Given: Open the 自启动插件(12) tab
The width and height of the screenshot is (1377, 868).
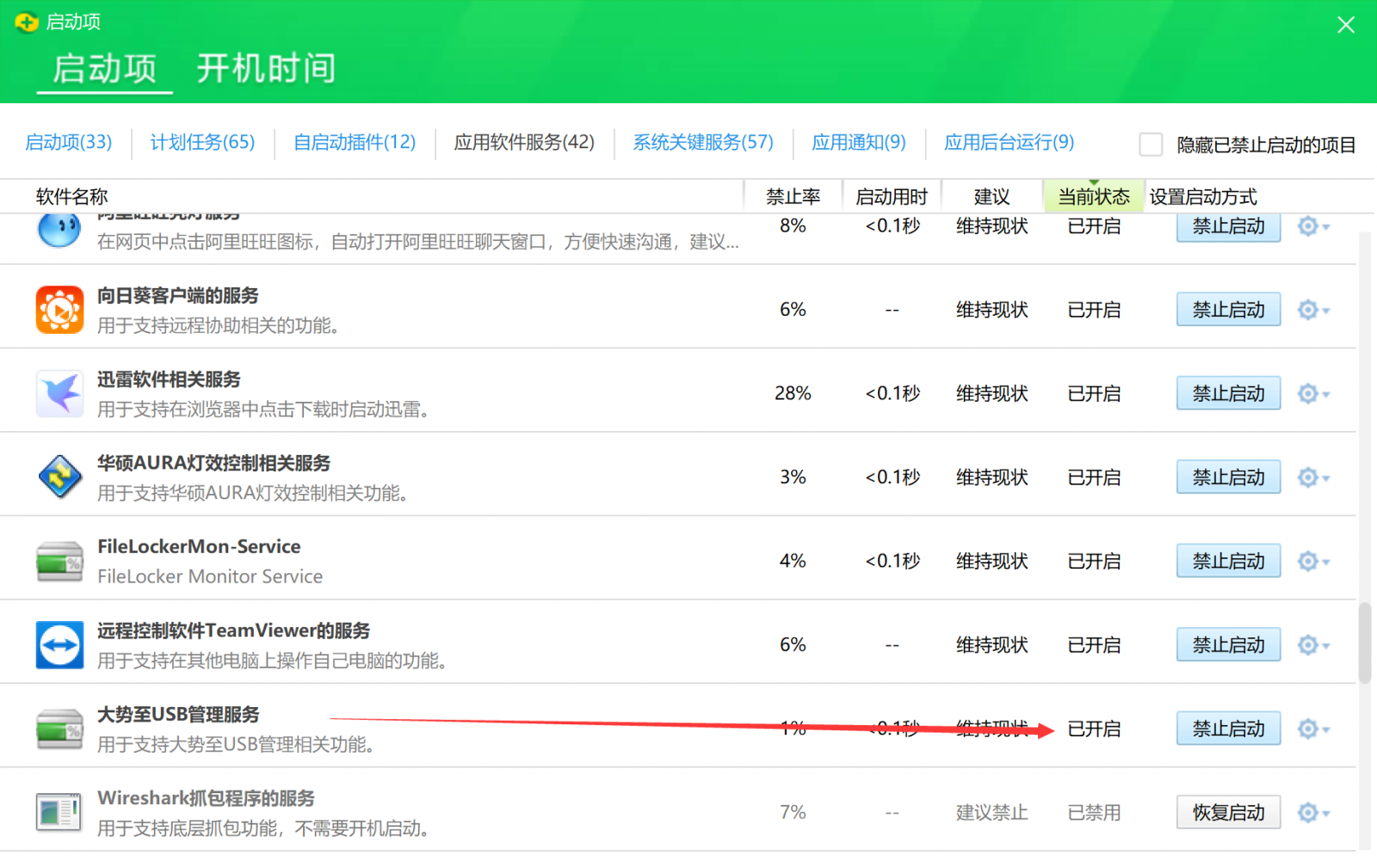Looking at the screenshot, I should pos(355,142).
